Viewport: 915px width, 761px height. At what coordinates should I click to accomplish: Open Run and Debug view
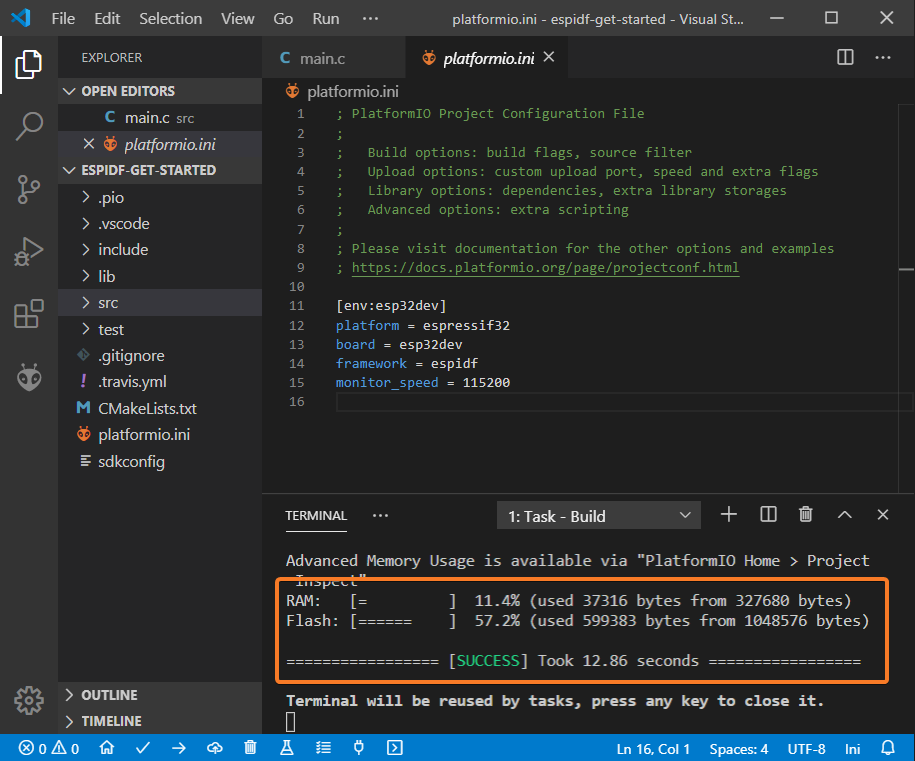point(29,252)
